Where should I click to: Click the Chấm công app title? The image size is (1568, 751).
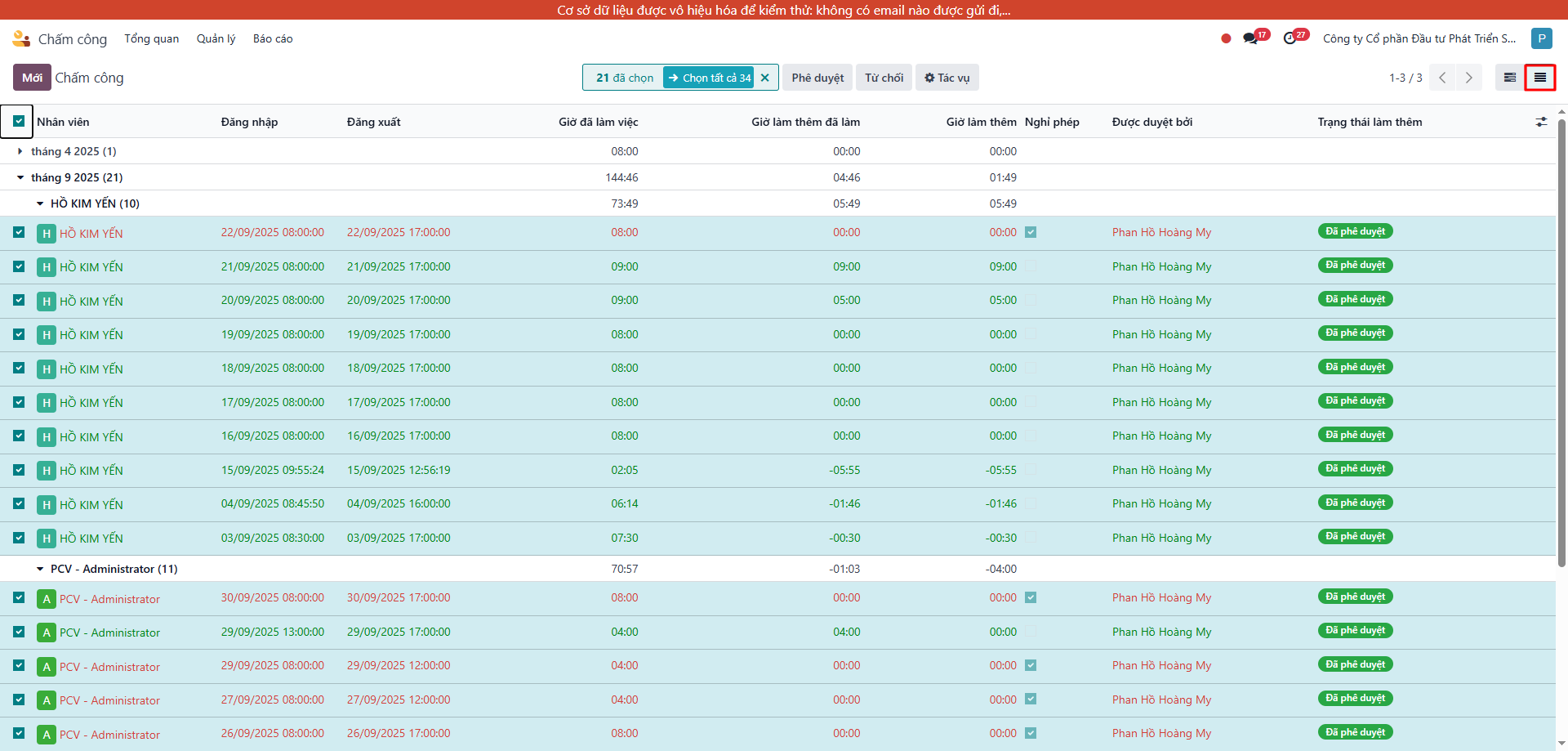point(73,38)
